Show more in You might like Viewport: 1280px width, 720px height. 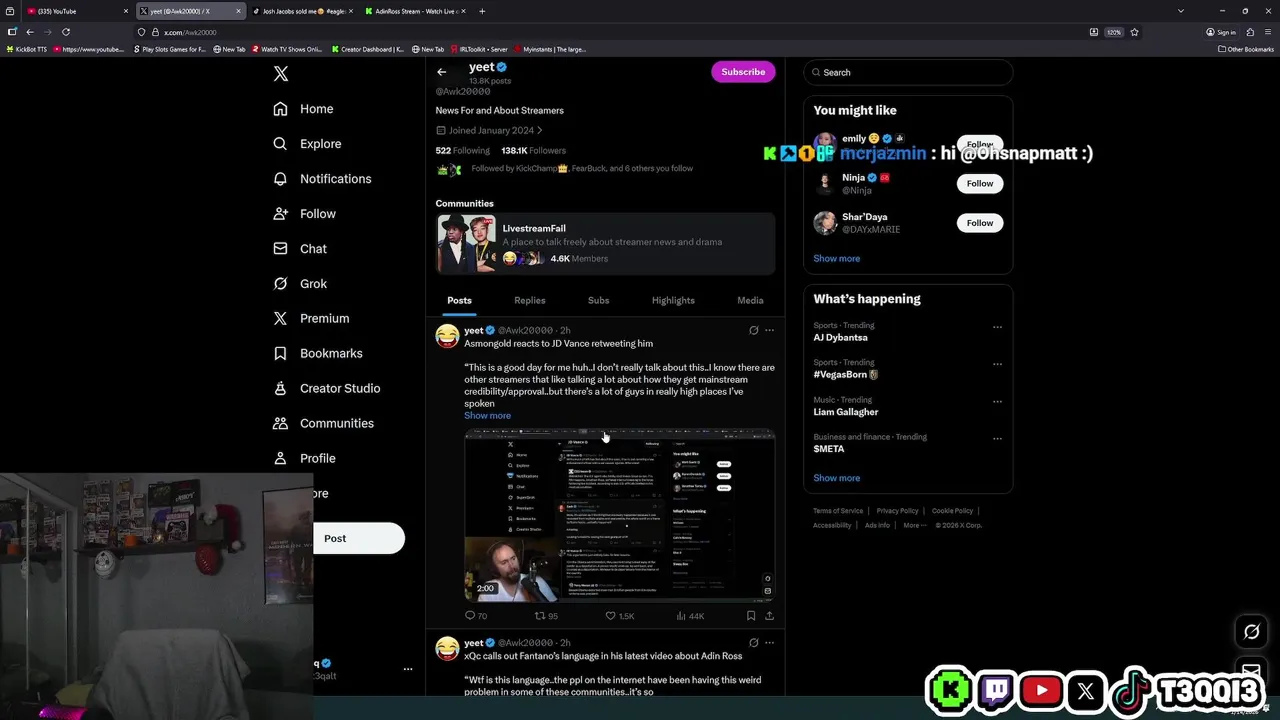click(836, 259)
